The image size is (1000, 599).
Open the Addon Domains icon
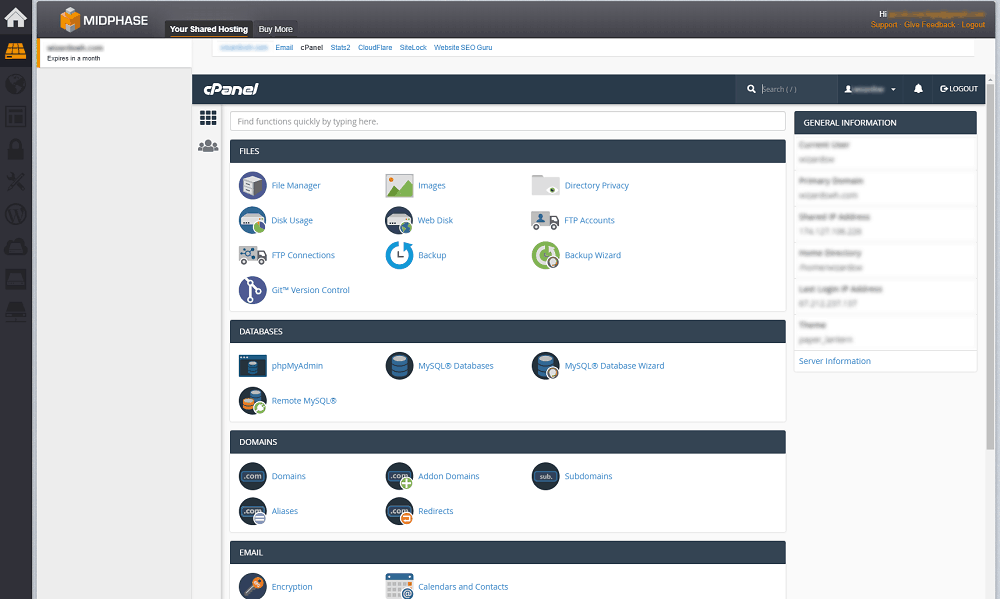(x=399, y=477)
